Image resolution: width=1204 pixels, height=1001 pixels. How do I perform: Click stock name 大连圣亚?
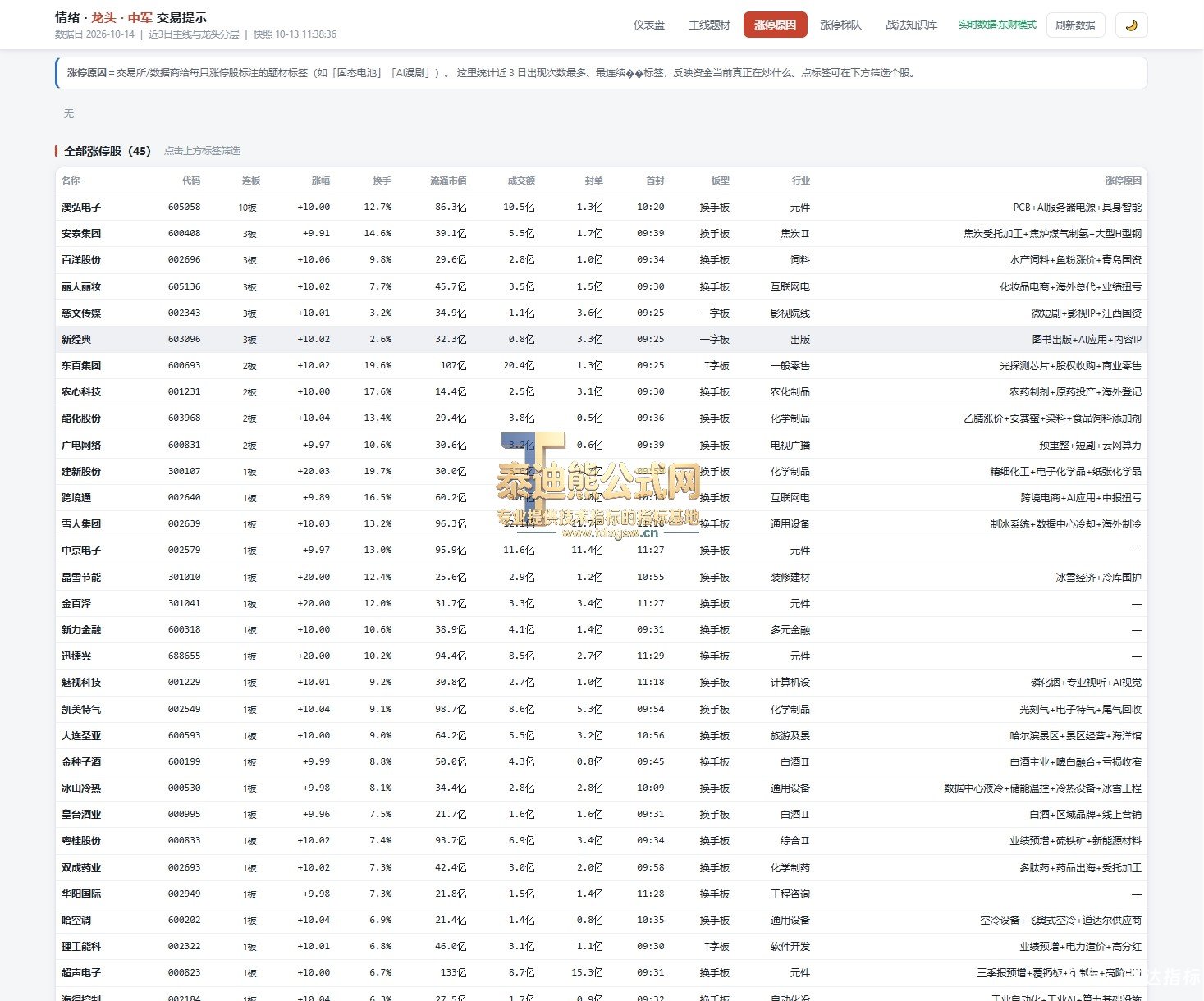[x=81, y=736]
